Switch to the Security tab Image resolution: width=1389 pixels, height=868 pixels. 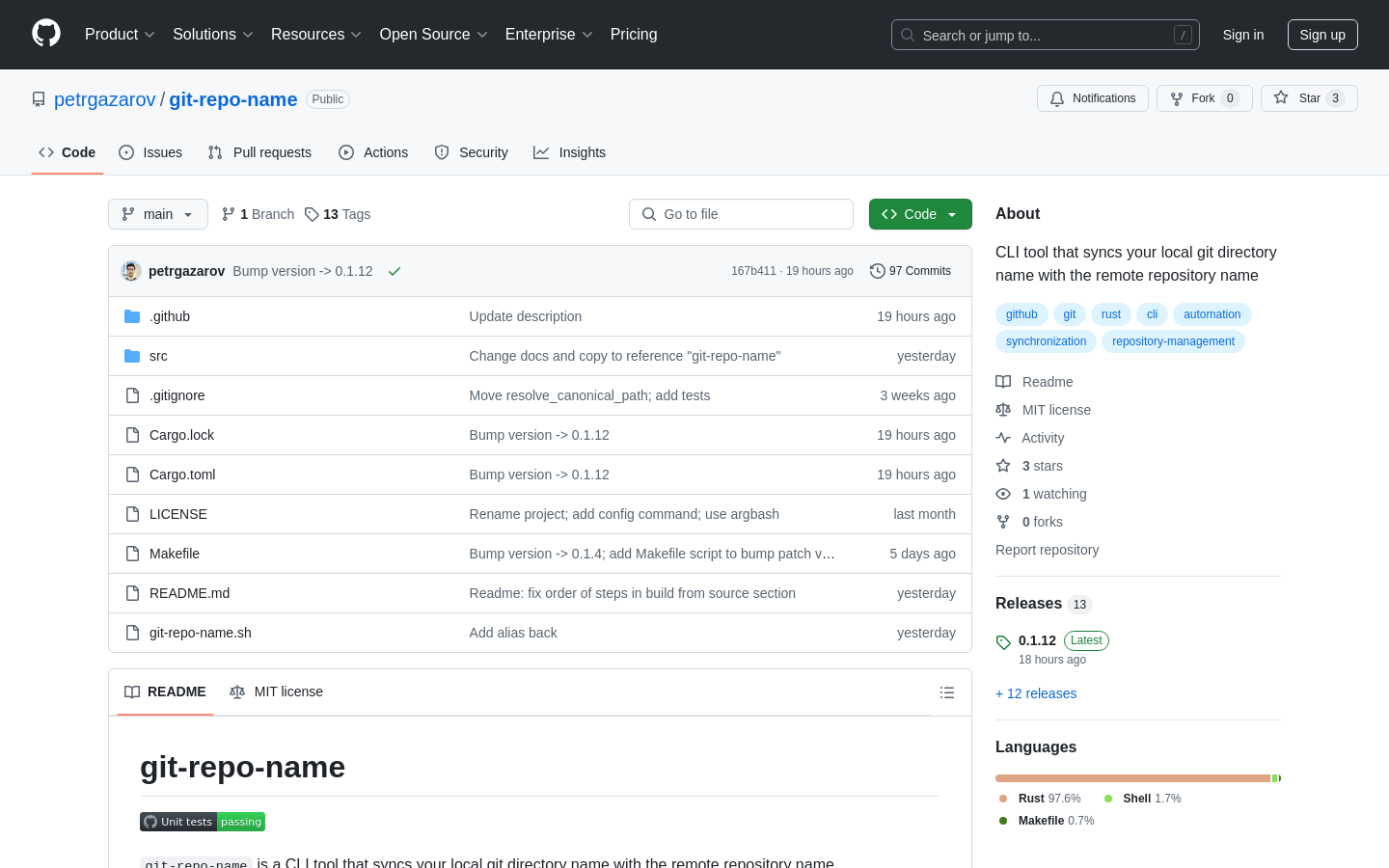tap(471, 152)
